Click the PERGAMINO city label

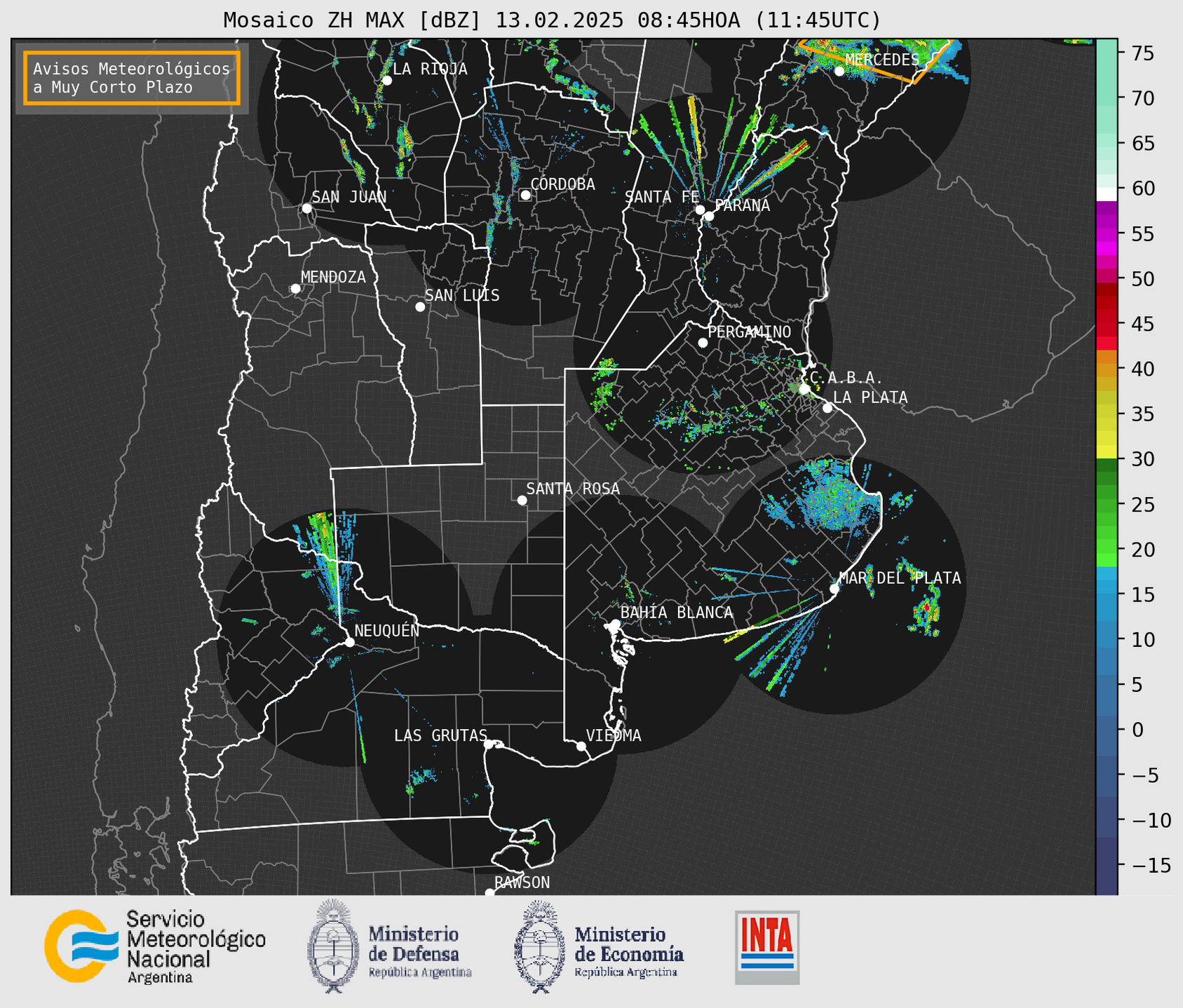749,332
